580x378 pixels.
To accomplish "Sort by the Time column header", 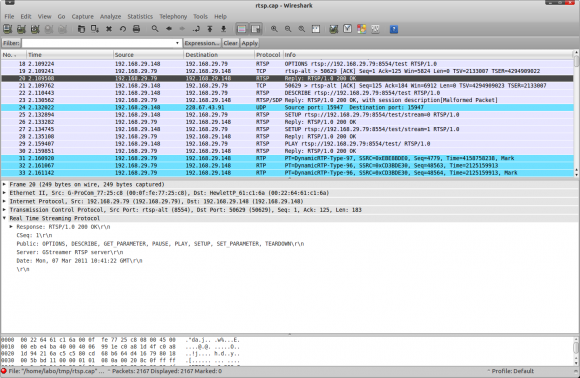I will (x=70, y=55).
